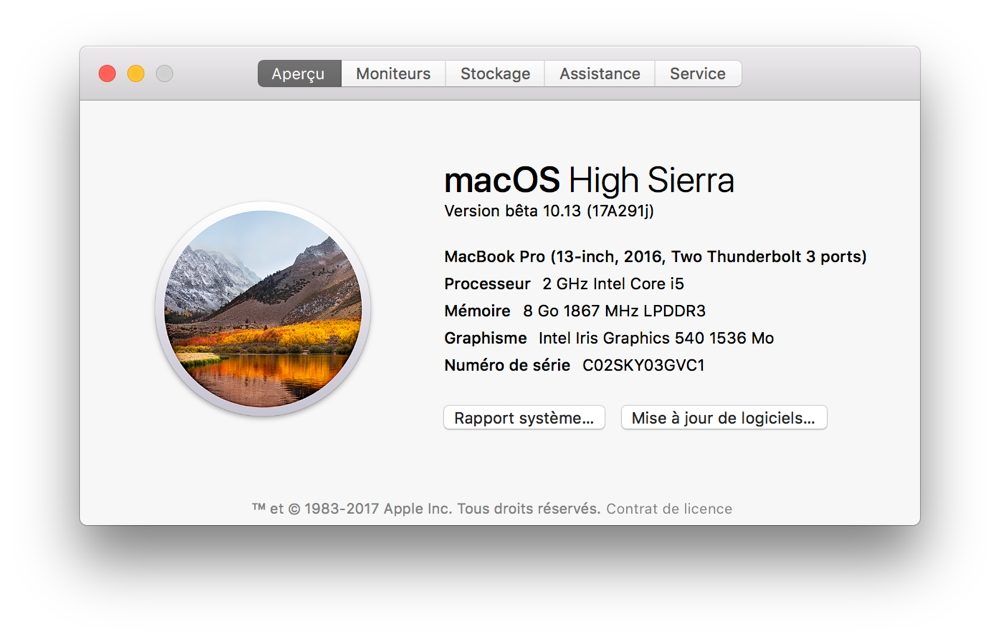
Task: Select the Aperçu tab
Action: click(298, 74)
